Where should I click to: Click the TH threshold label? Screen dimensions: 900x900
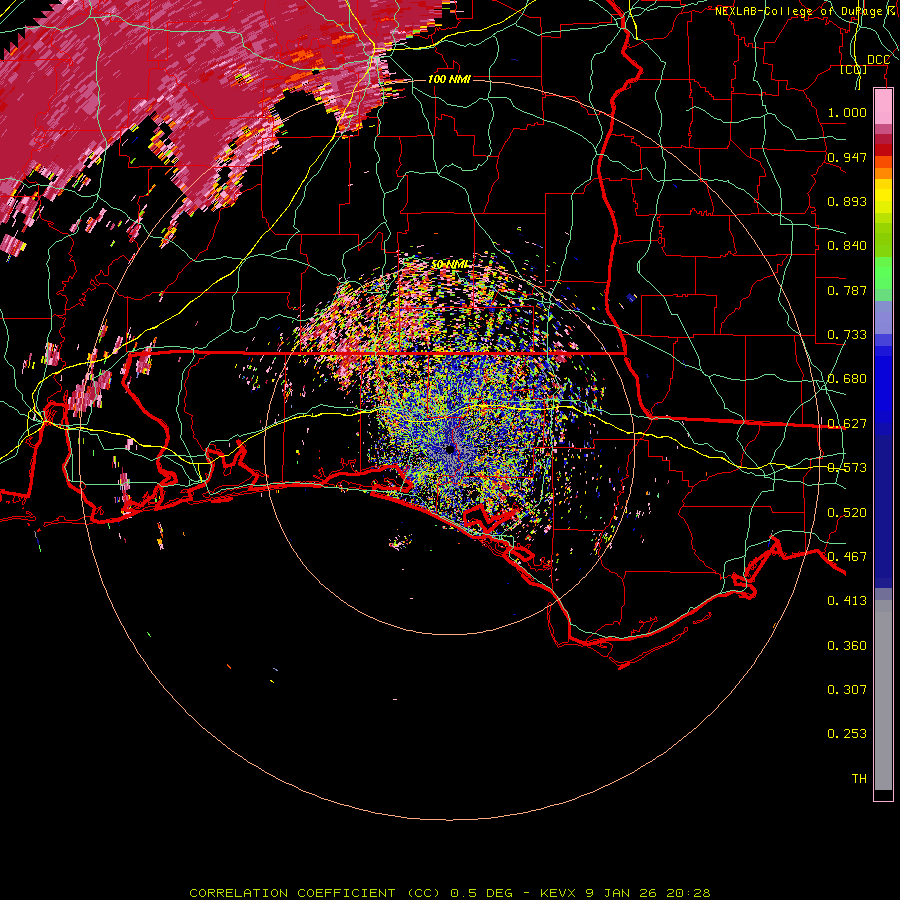point(859,779)
